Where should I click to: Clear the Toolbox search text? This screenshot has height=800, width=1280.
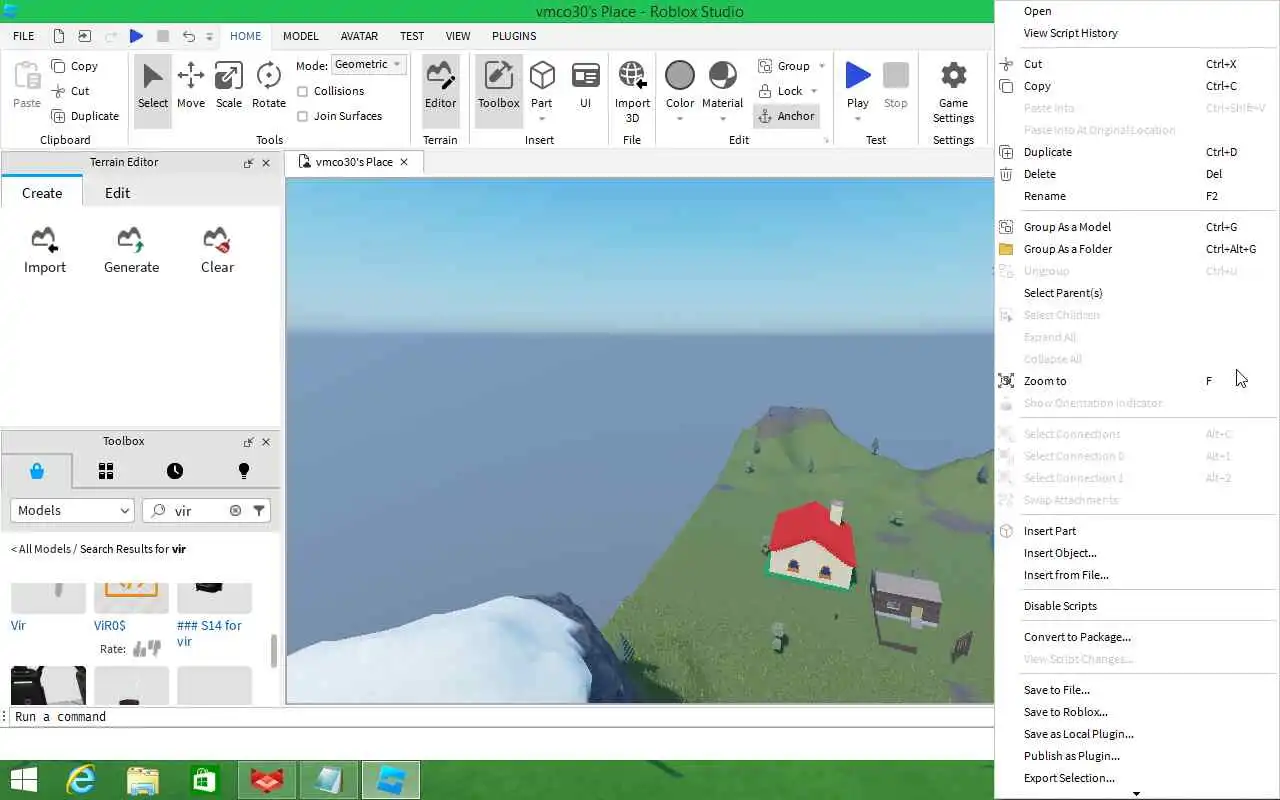click(x=235, y=510)
